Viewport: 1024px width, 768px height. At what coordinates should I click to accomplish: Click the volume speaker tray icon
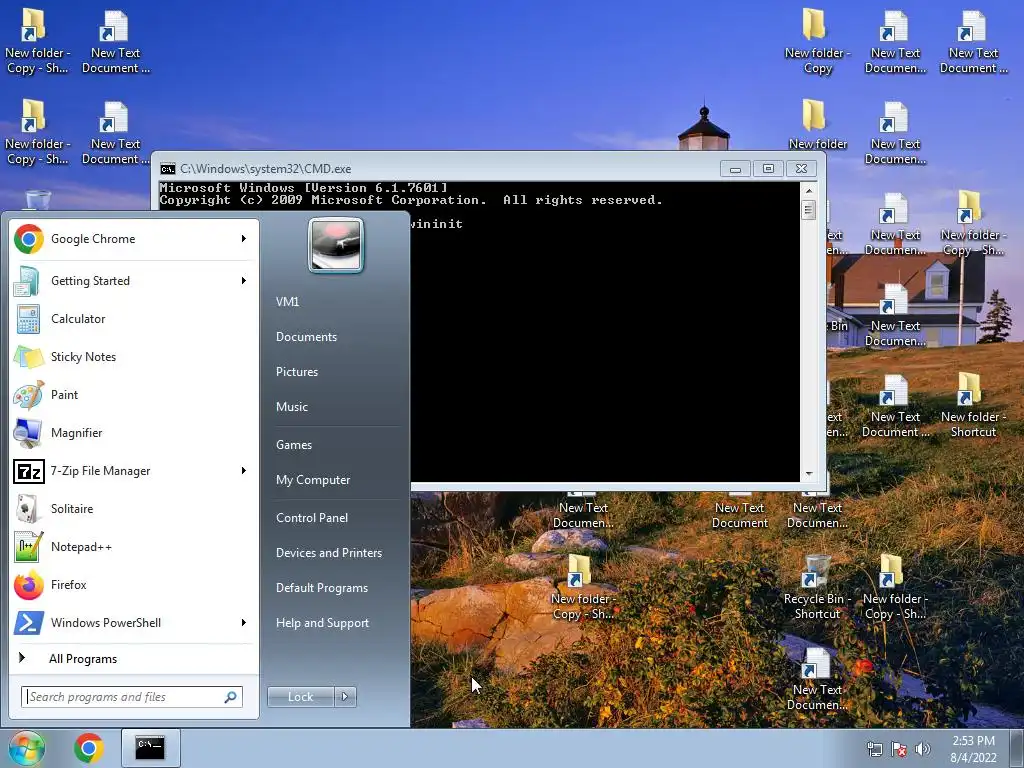923,749
